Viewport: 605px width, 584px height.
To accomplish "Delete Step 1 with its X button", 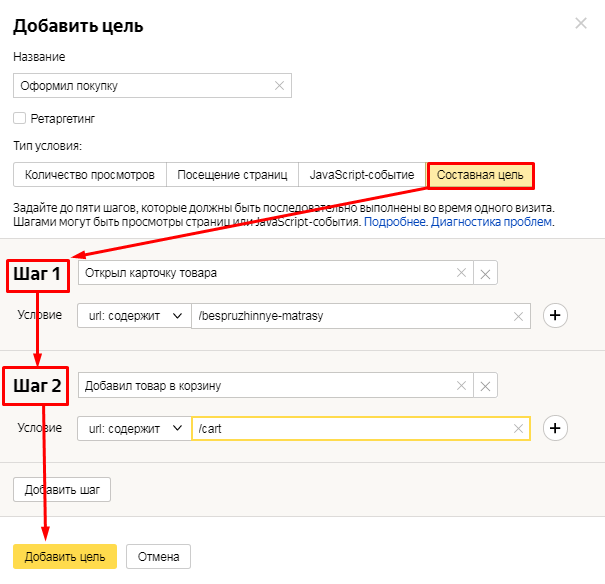I will [484, 273].
